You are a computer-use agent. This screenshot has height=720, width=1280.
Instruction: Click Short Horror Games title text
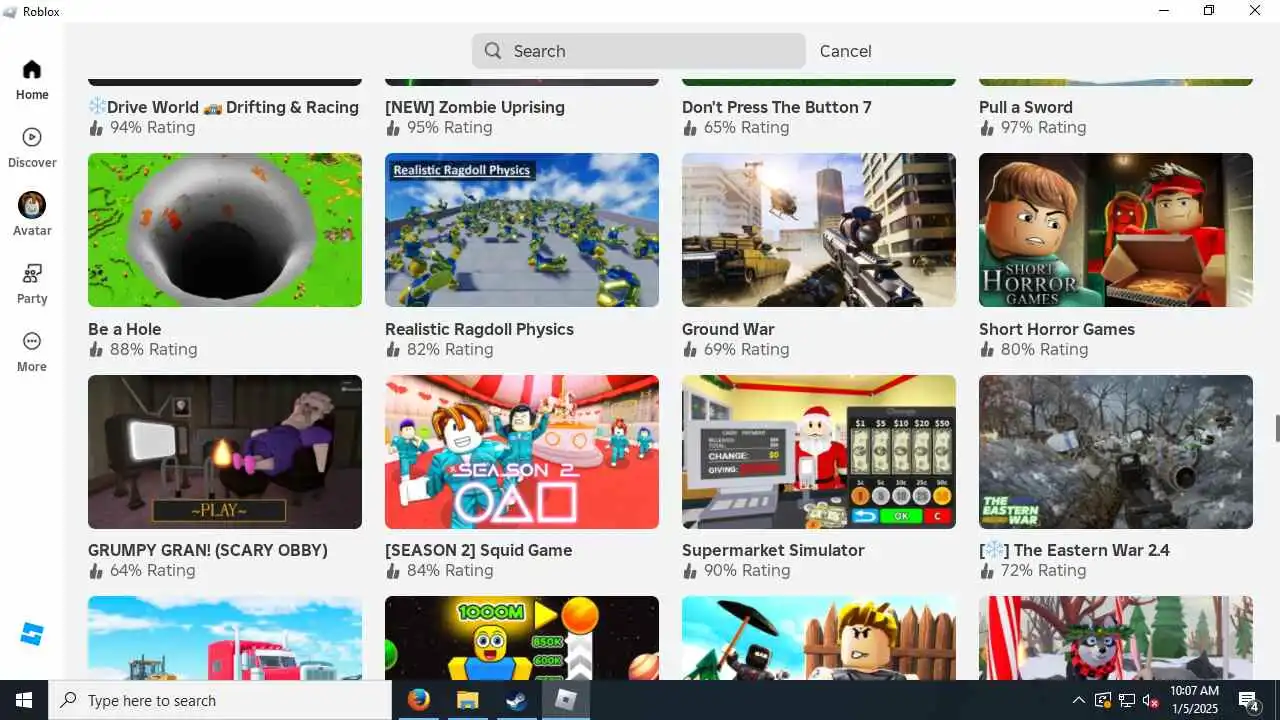(1057, 329)
